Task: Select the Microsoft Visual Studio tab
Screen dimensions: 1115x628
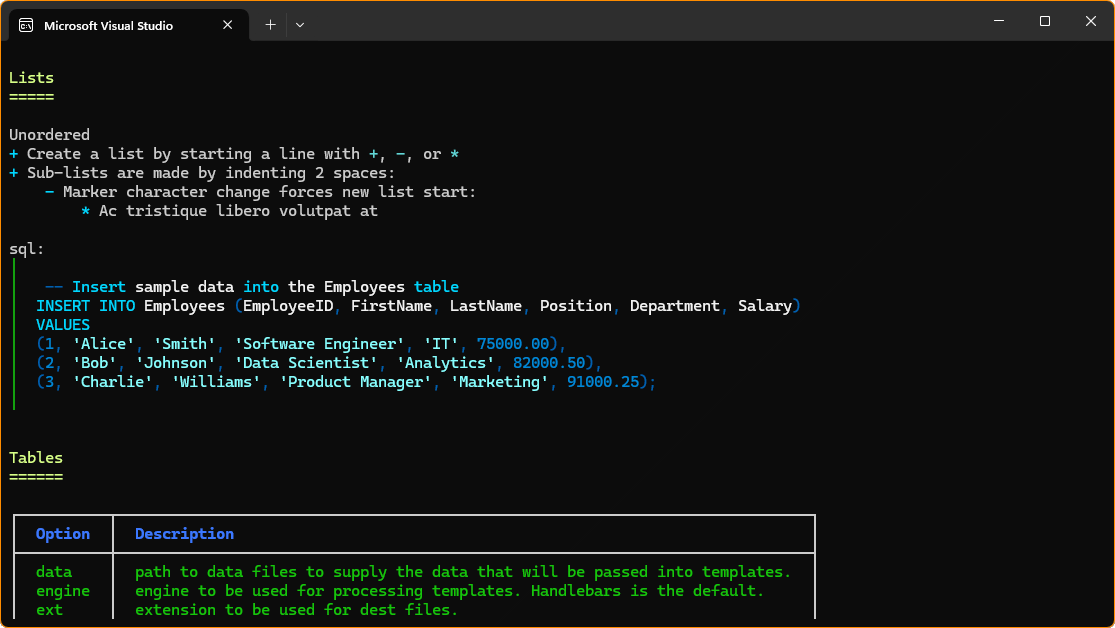Action: pyautogui.click(x=108, y=25)
